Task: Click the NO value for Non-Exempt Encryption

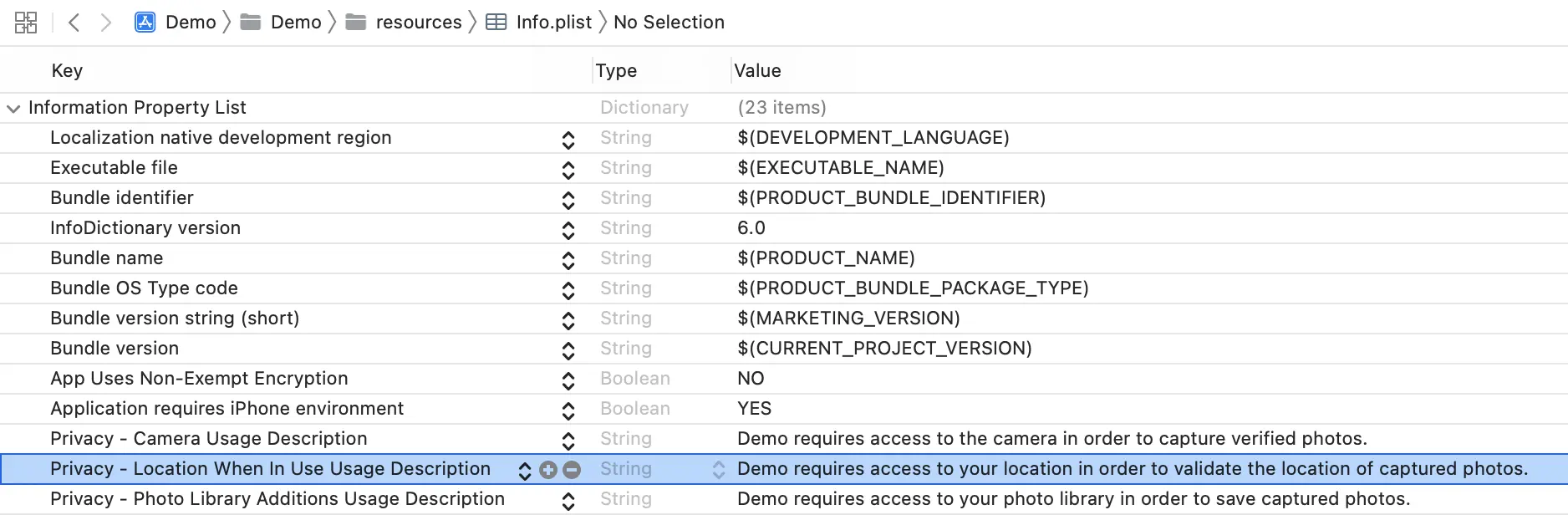Action: (751, 379)
